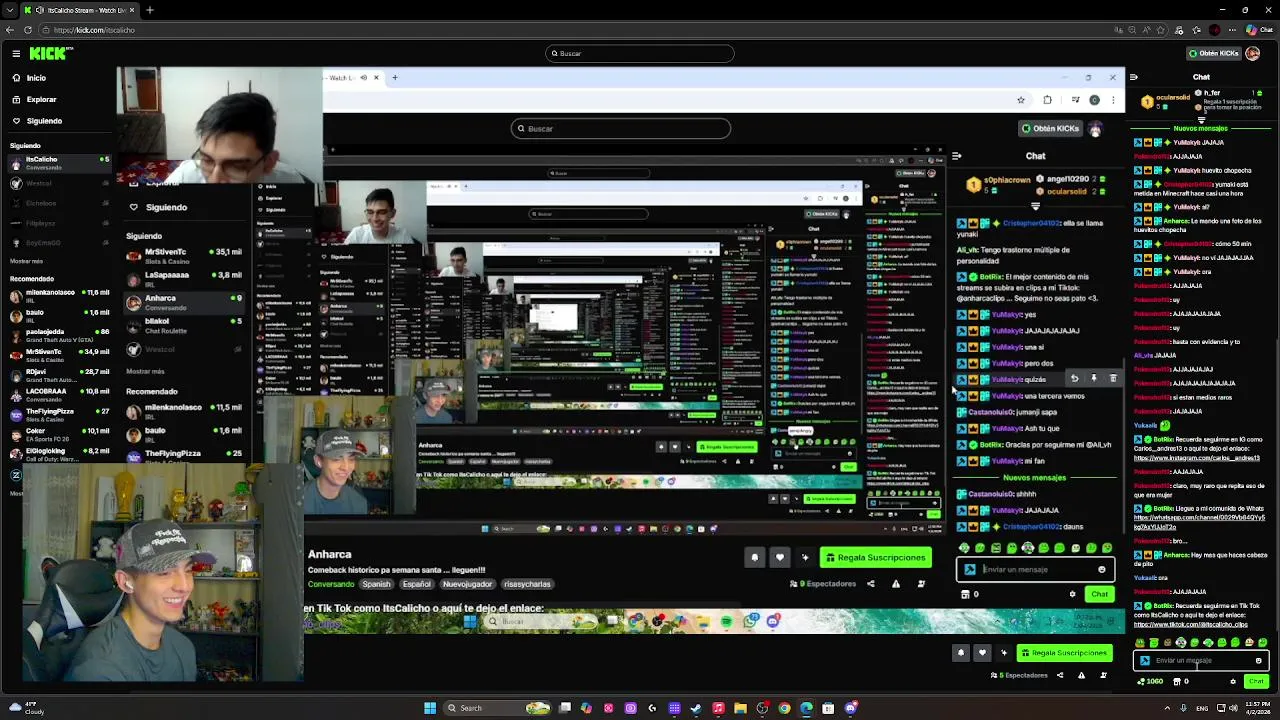This screenshot has height=720, width=1280.
Task: Open the Windows Start menu
Action: click(x=430, y=708)
